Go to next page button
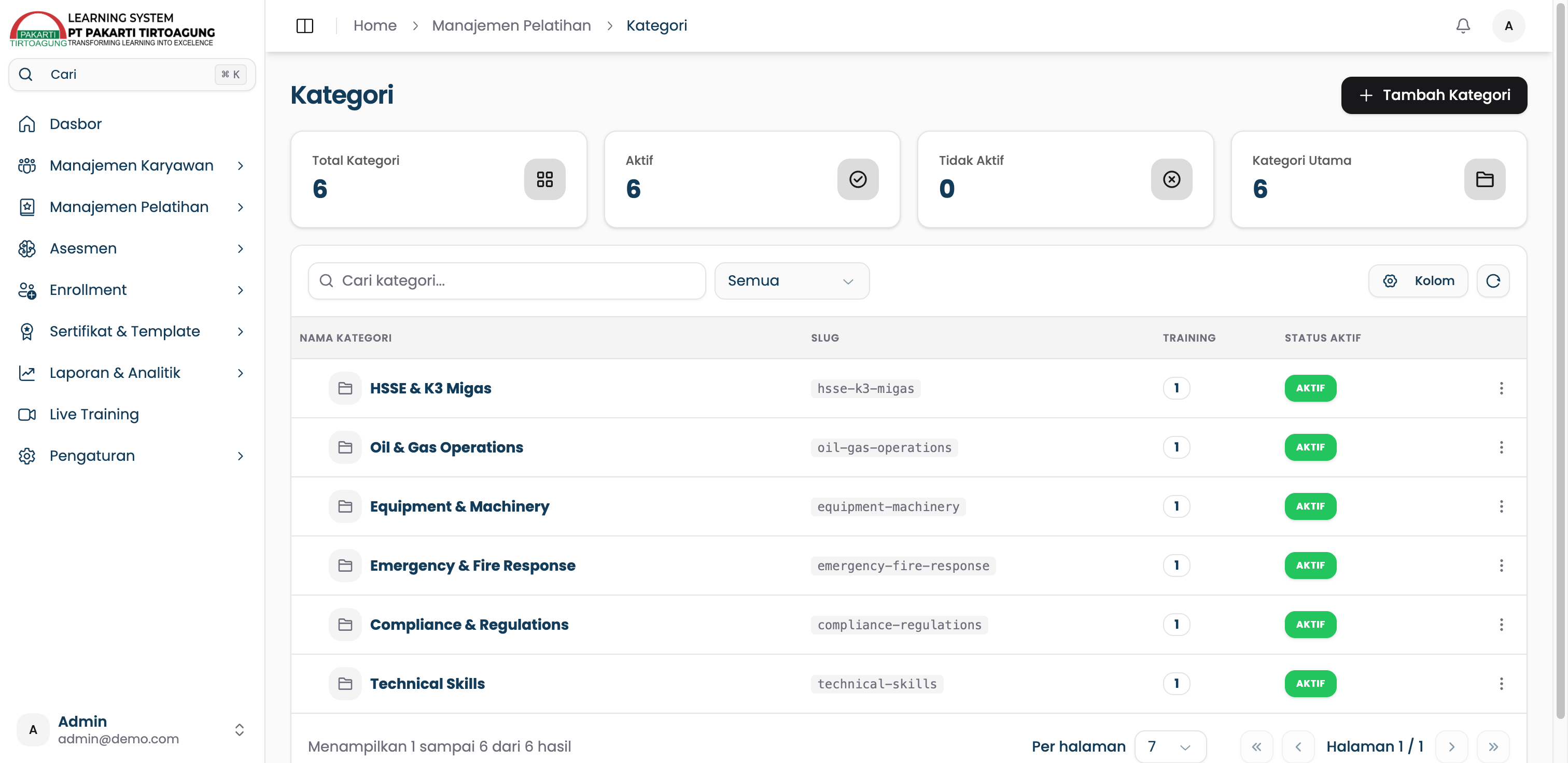The height and width of the screenshot is (763, 1568). pyautogui.click(x=1451, y=746)
